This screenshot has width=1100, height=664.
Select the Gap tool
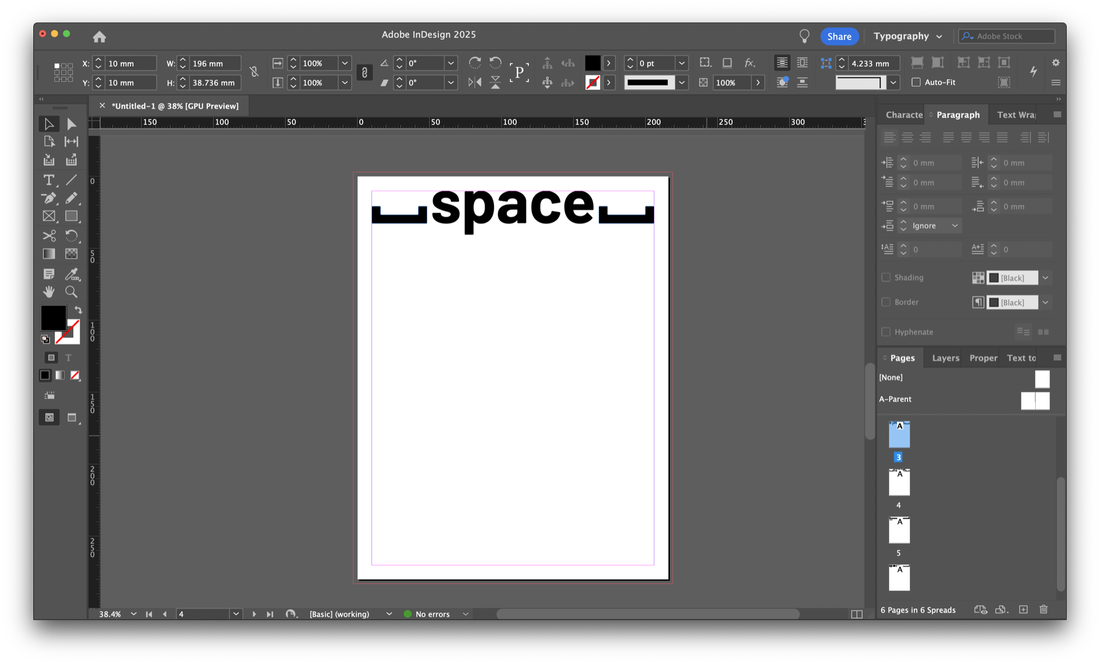coord(72,142)
